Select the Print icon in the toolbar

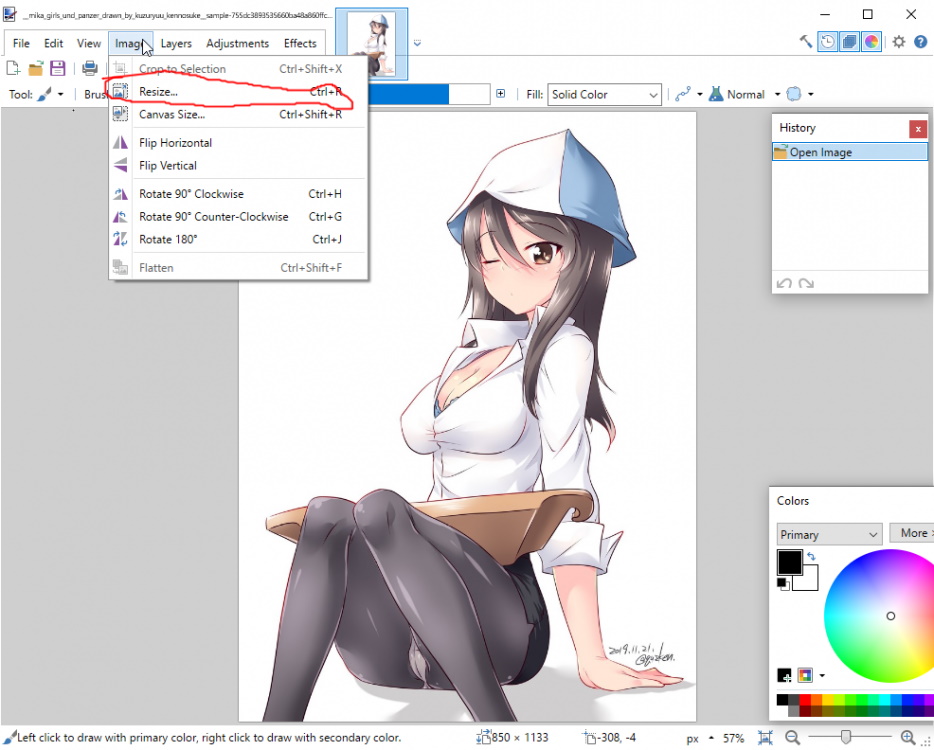tap(89, 67)
